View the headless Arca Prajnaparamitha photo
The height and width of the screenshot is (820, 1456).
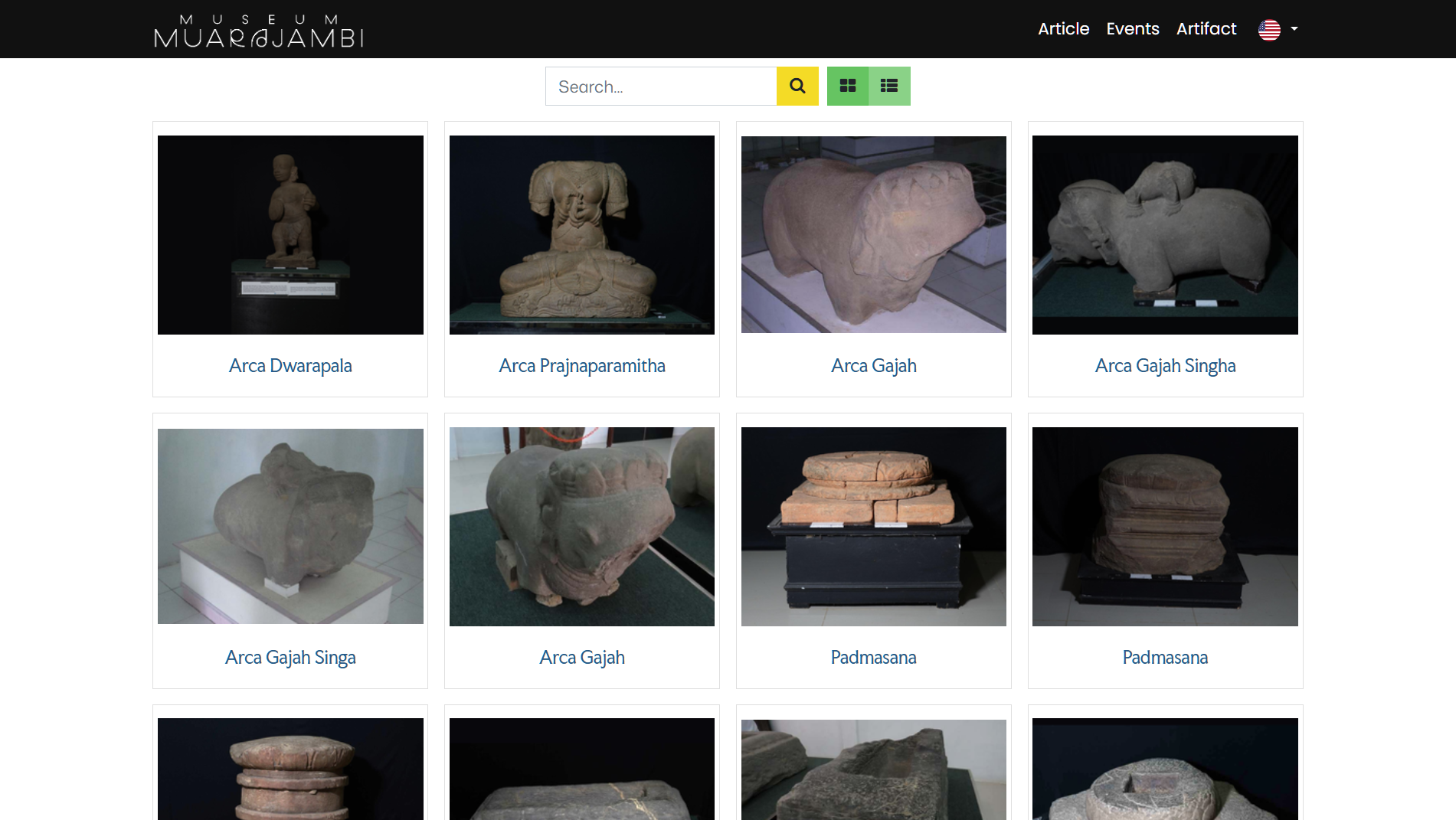click(x=582, y=235)
